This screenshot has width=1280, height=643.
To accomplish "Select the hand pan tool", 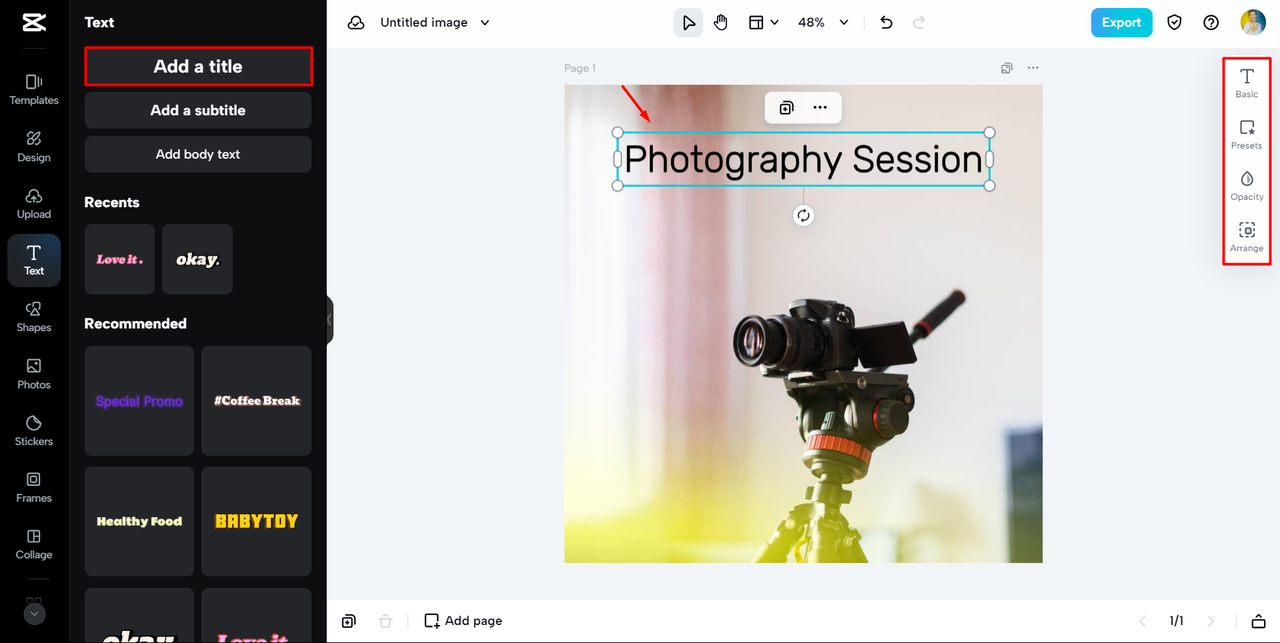I will point(721,22).
